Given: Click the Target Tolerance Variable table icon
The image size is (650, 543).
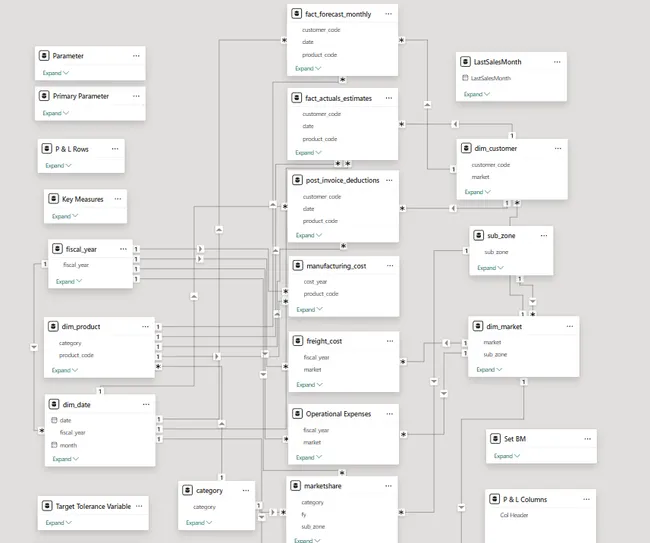Looking at the screenshot, I should tap(47, 506).
